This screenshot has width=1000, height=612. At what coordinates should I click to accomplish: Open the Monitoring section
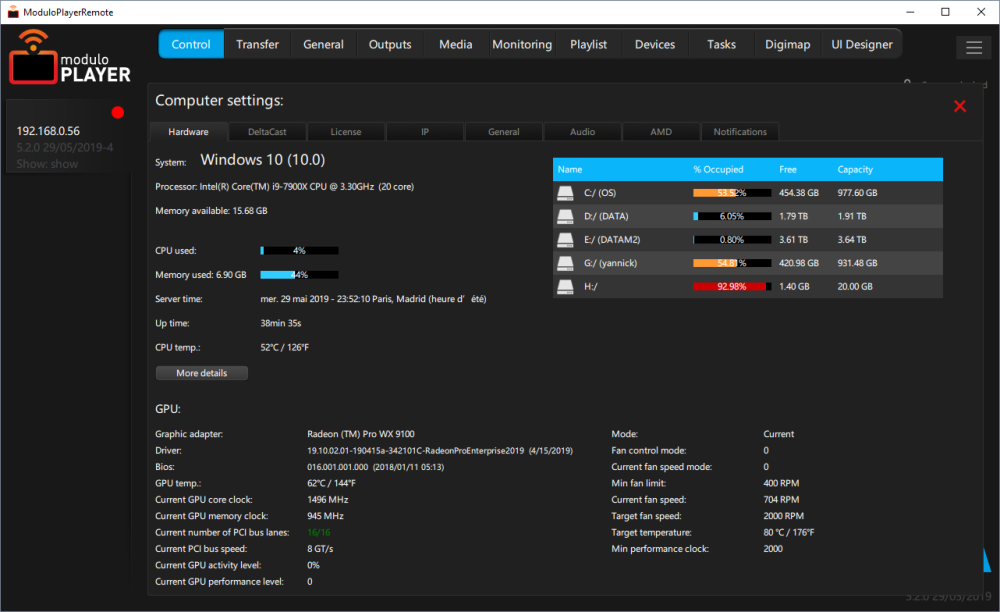(x=522, y=44)
